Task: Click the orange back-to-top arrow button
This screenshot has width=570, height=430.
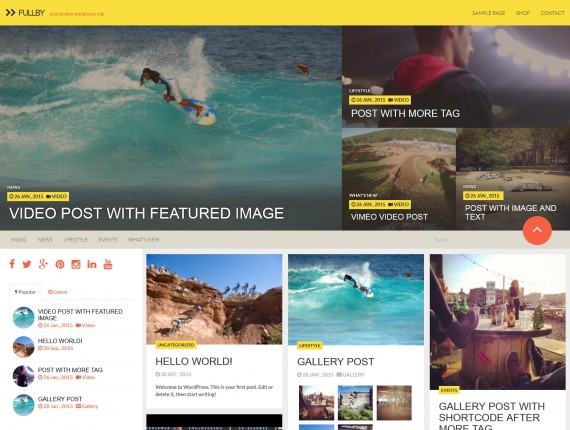Action: click(x=537, y=230)
